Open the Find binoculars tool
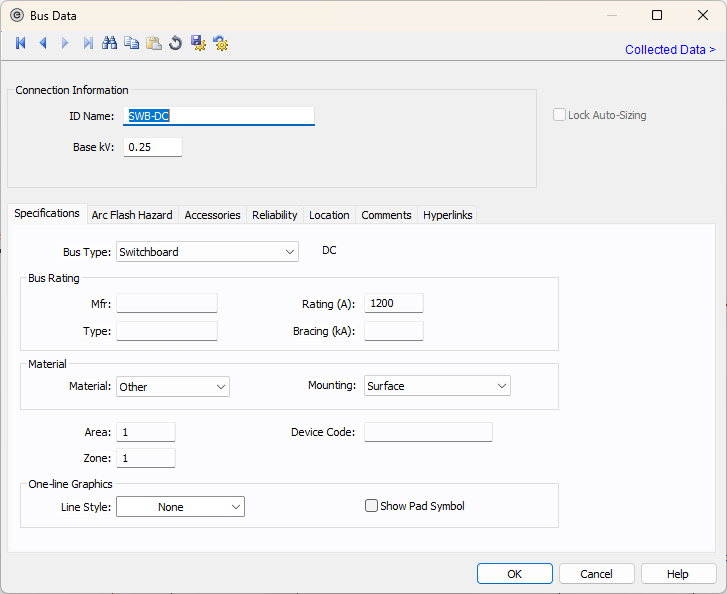This screenshot has height=594, width=727. pyautogui.click(x=109, y=43)
